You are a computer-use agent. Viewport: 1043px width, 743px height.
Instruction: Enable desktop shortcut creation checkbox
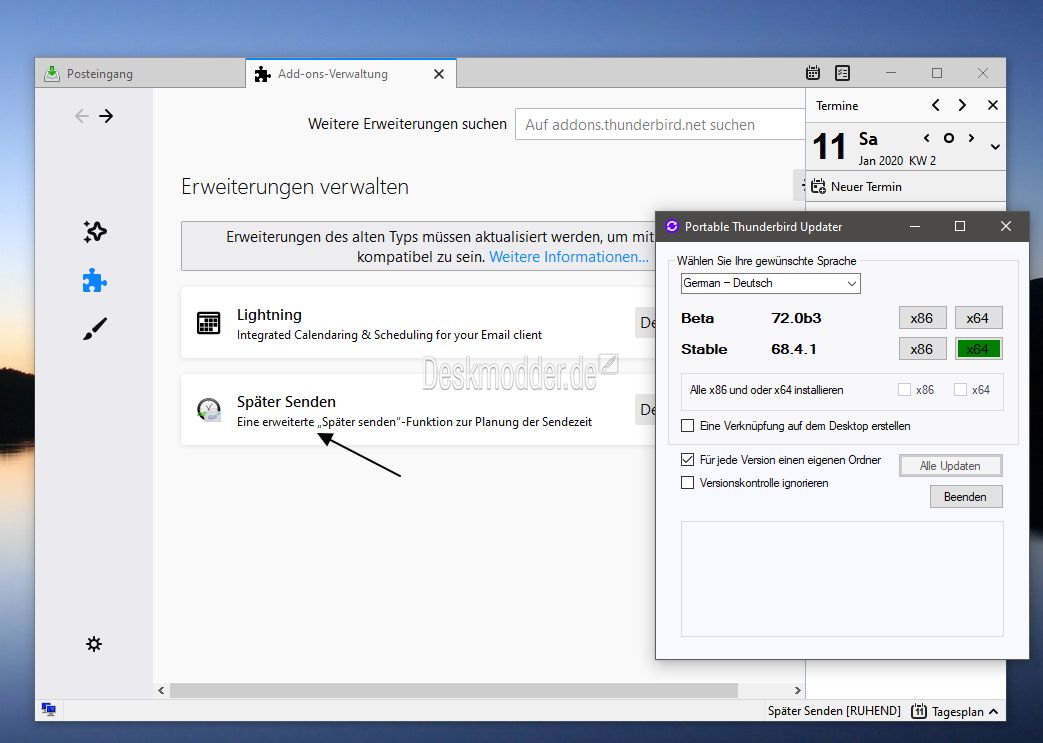point(688,426)
